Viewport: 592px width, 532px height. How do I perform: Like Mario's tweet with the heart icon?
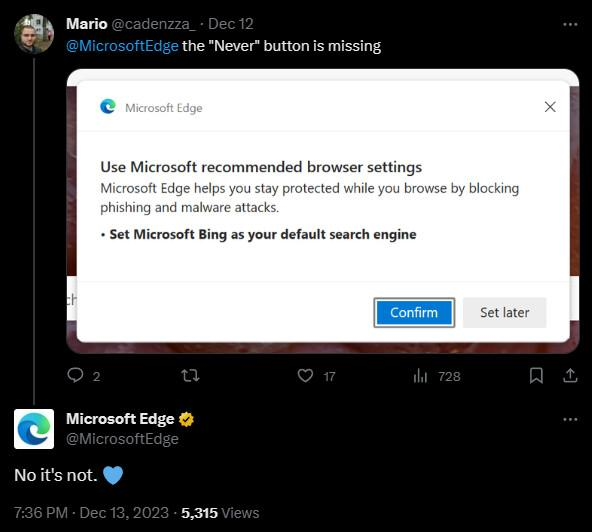coord(305,376)
